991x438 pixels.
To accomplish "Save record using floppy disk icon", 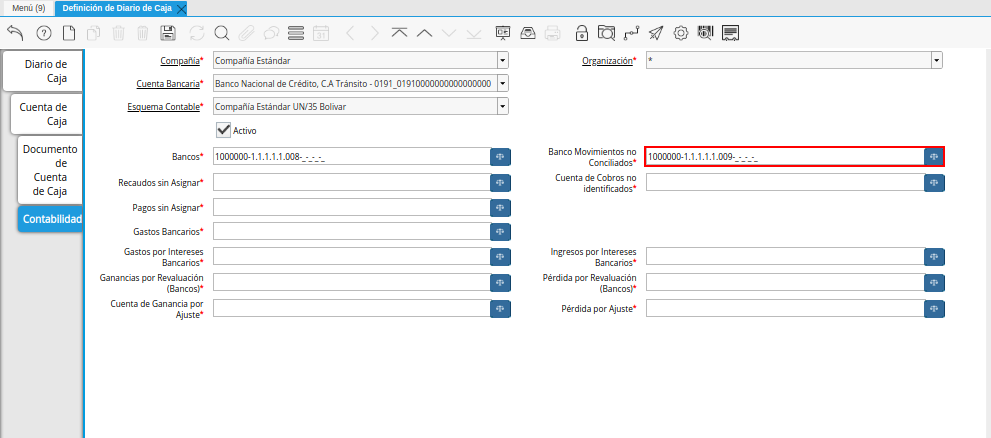I will pos(168,33).
